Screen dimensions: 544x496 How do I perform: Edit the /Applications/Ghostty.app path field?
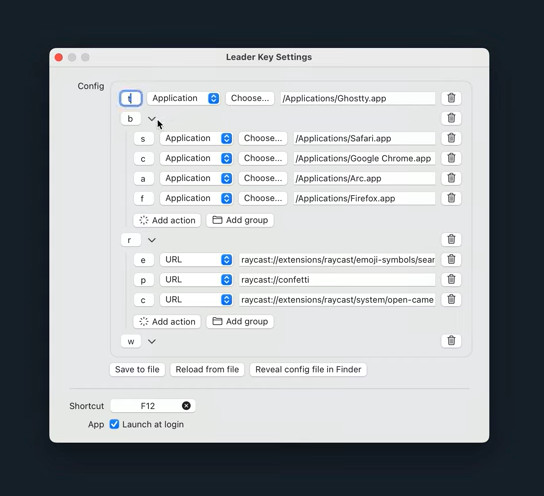tap(358, 99)
